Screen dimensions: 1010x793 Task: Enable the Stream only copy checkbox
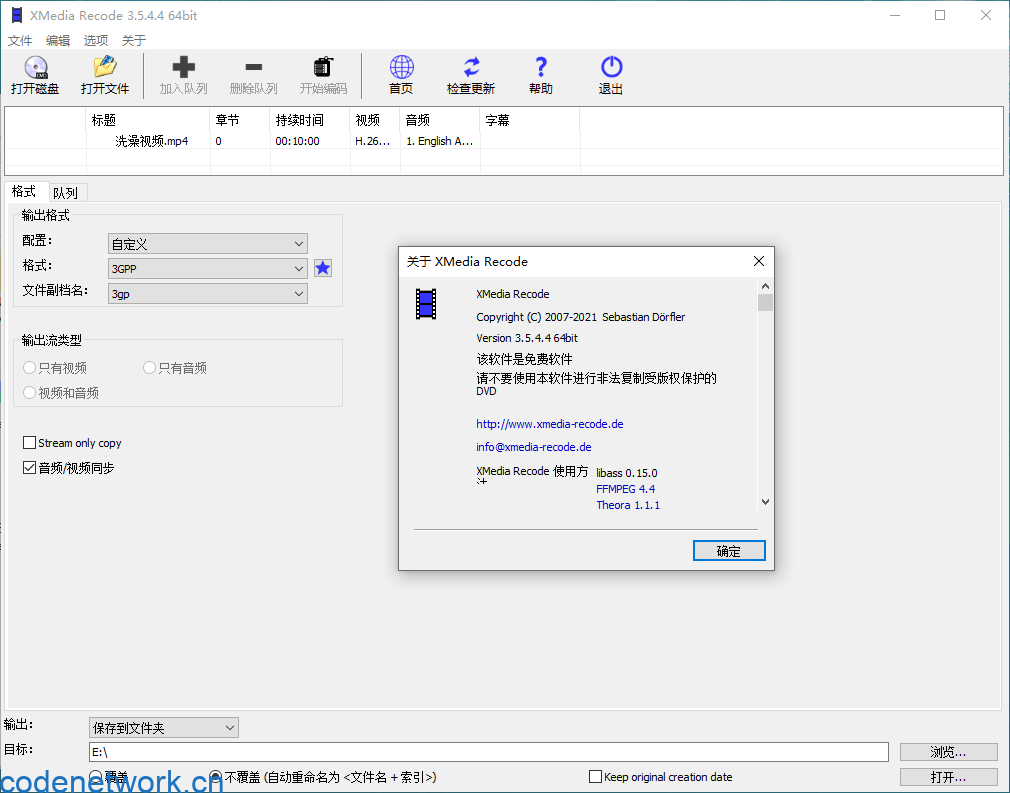[30, 443]
